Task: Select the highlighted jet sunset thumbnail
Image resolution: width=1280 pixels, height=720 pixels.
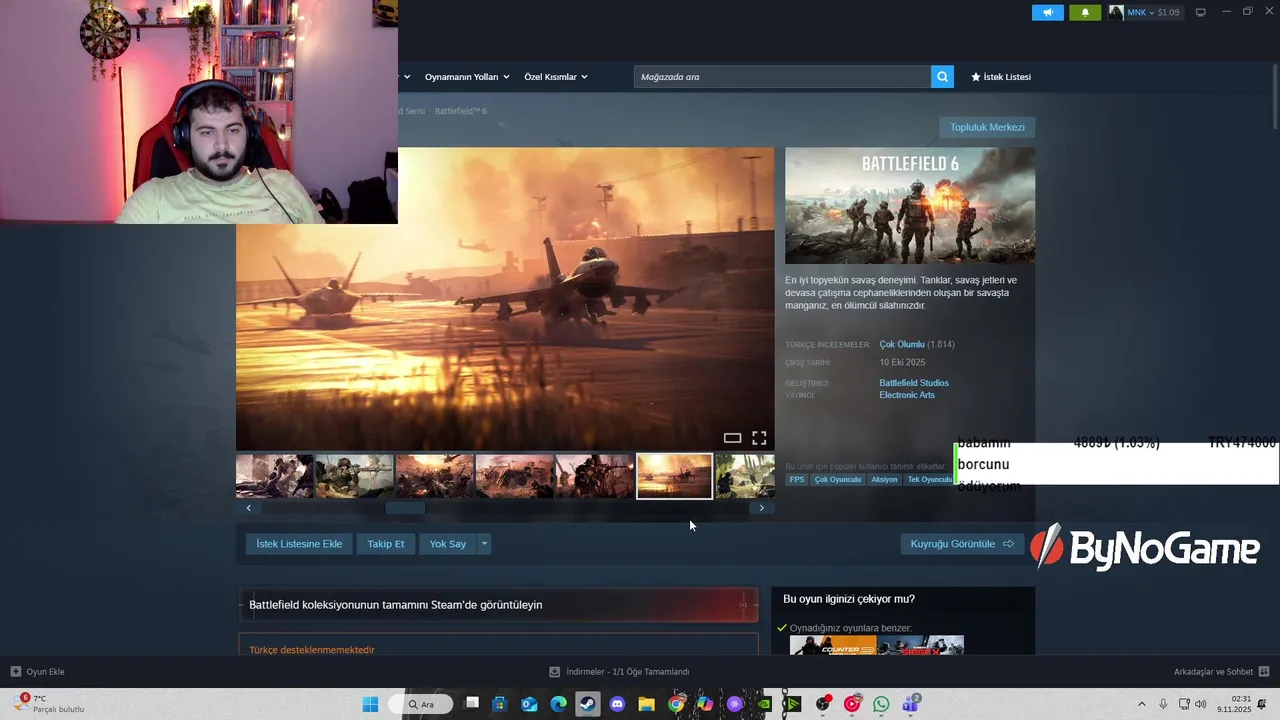Action: click(x=675, y=476)
